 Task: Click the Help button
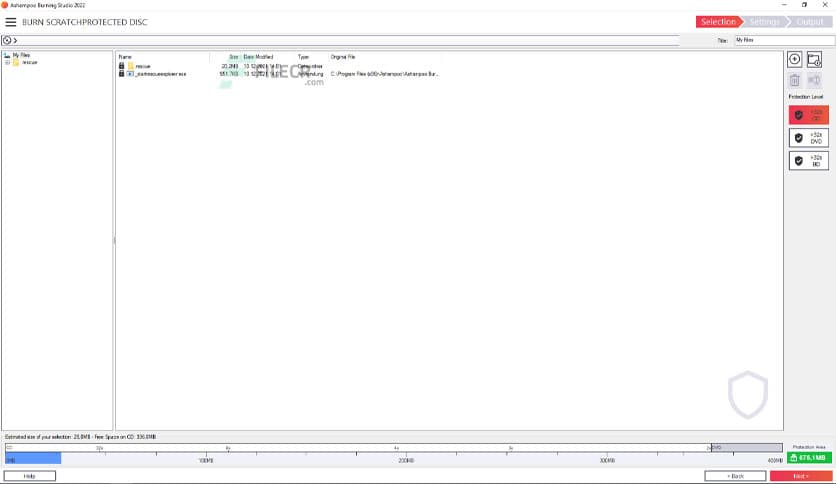click(30, 476)
